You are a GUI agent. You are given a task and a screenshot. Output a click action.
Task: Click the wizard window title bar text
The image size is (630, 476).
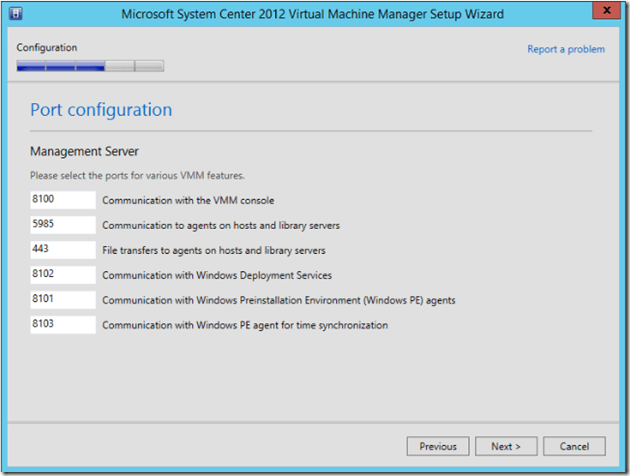coord(312,14)
